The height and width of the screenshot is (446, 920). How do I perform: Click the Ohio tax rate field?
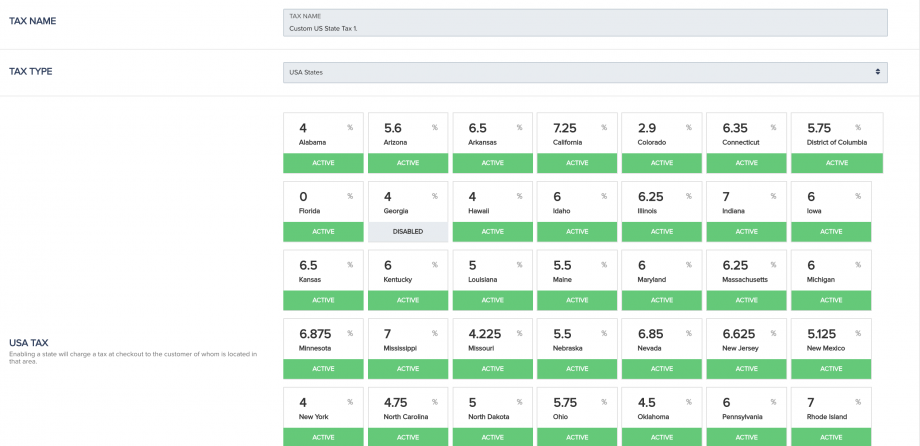(x=567, y=402)
